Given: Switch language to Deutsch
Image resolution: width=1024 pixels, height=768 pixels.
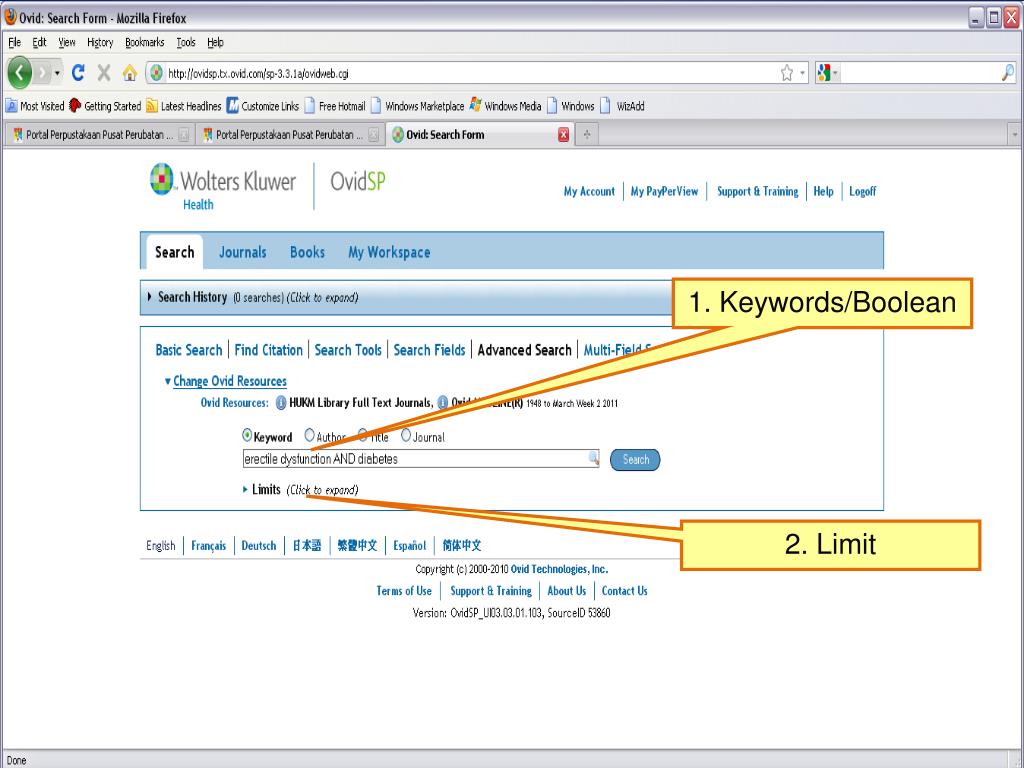Looking at the screenshot, I should (259, 545).
